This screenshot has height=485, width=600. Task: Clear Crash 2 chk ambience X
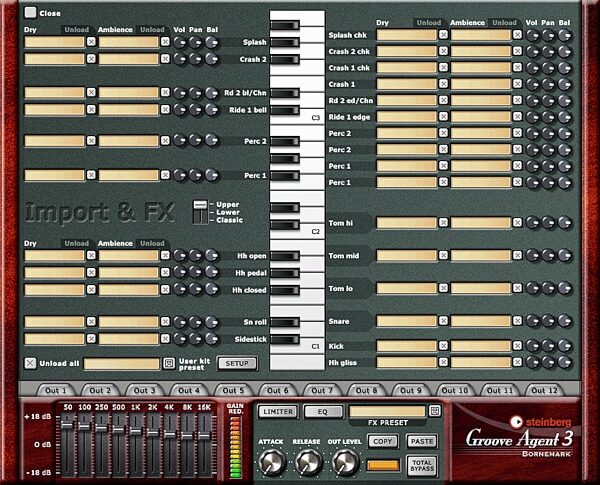pos(517,51)
